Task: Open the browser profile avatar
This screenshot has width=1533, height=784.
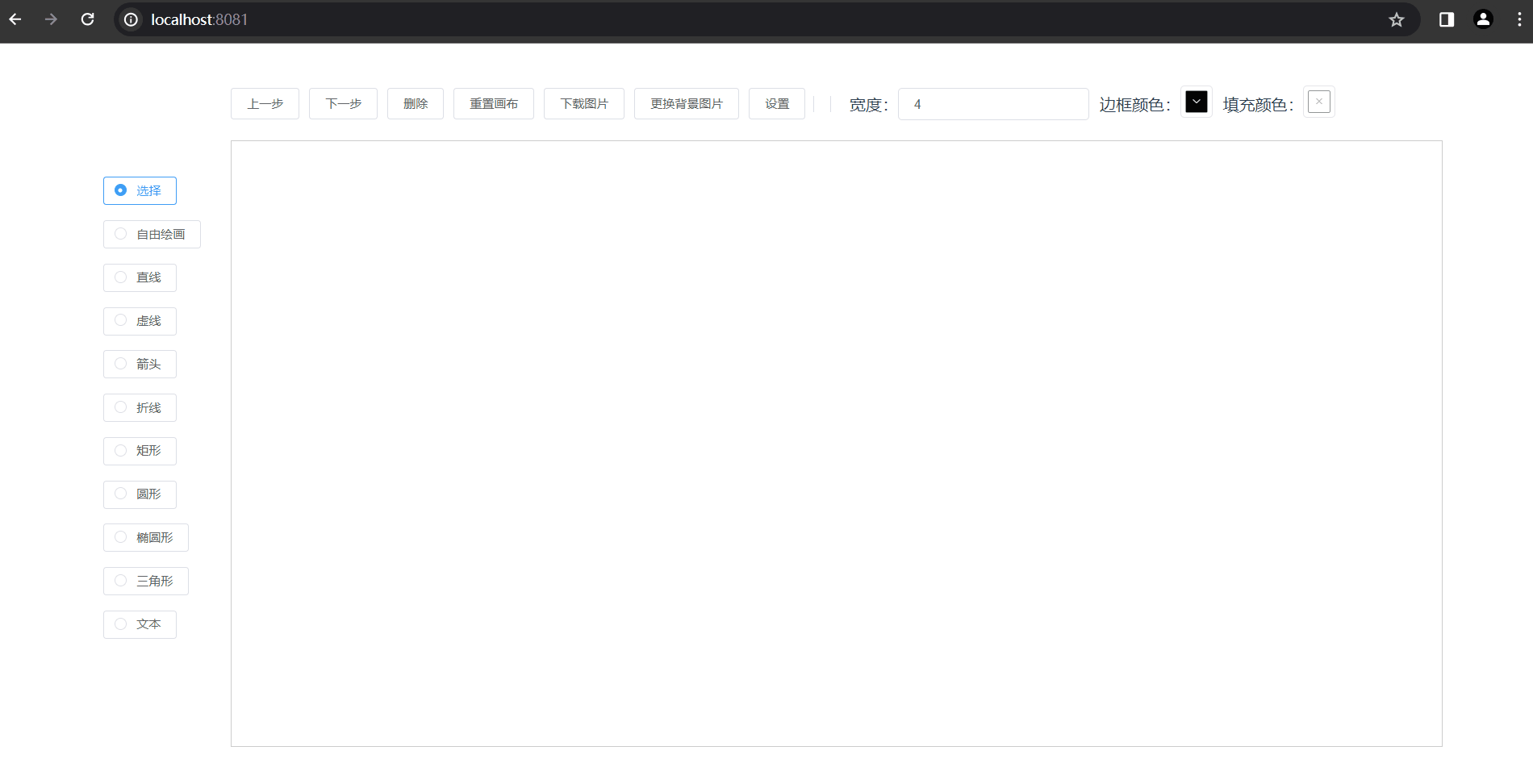Action: click(x=1483, y=19)
